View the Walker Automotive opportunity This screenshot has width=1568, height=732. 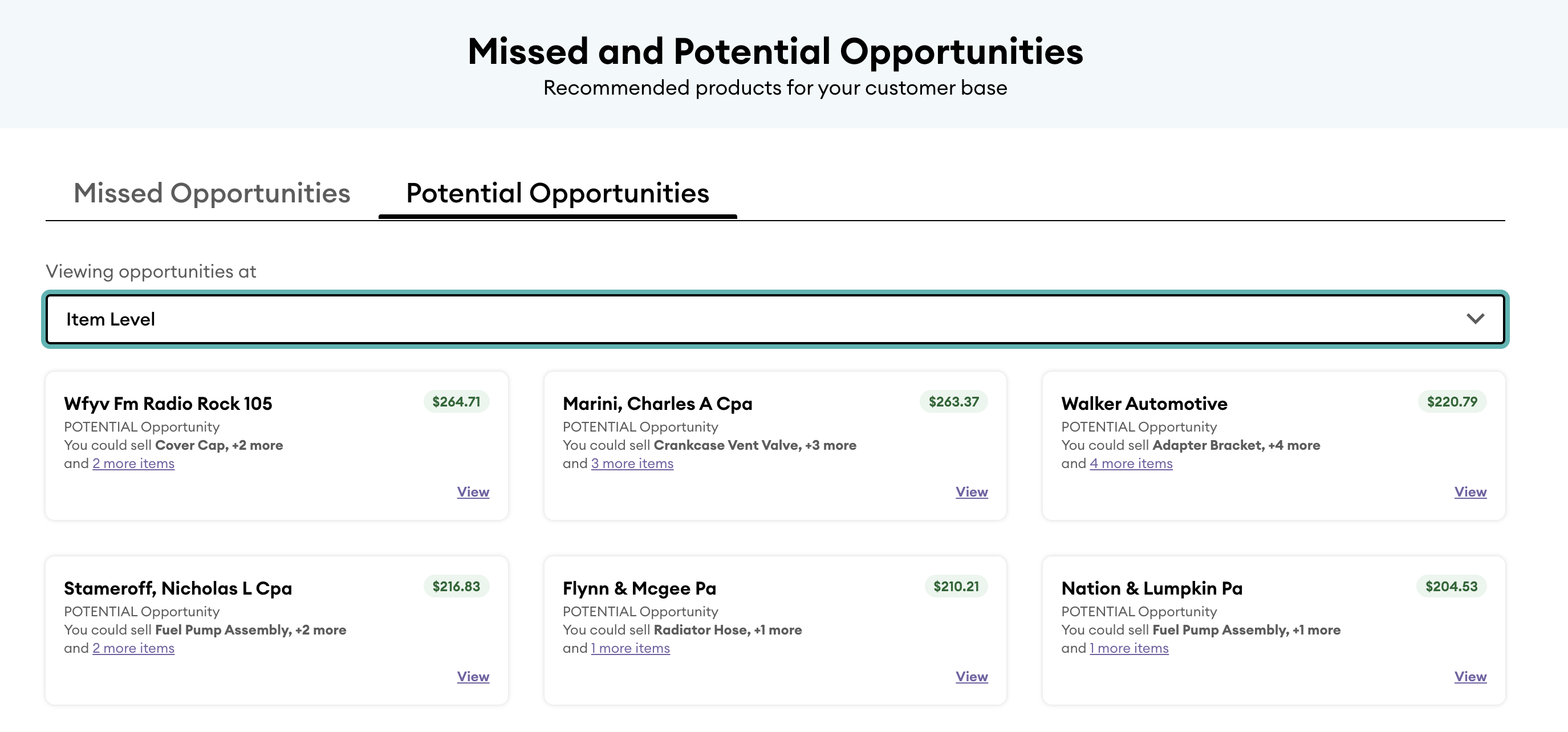[x=1470, y=491]
